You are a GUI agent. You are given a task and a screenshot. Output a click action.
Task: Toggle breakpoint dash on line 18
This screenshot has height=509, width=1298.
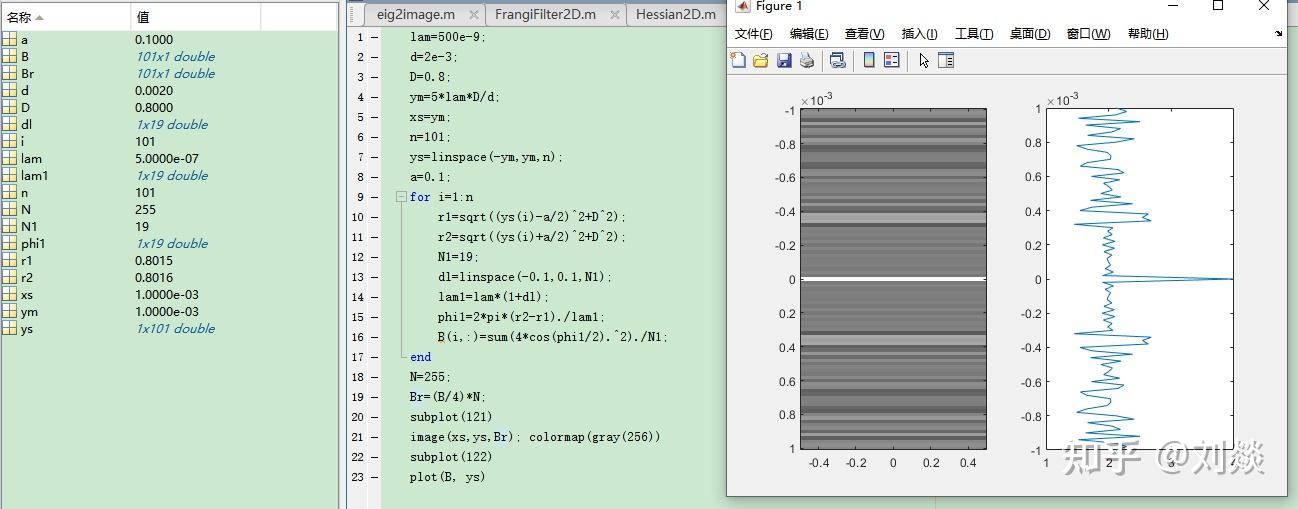[374, 377]
